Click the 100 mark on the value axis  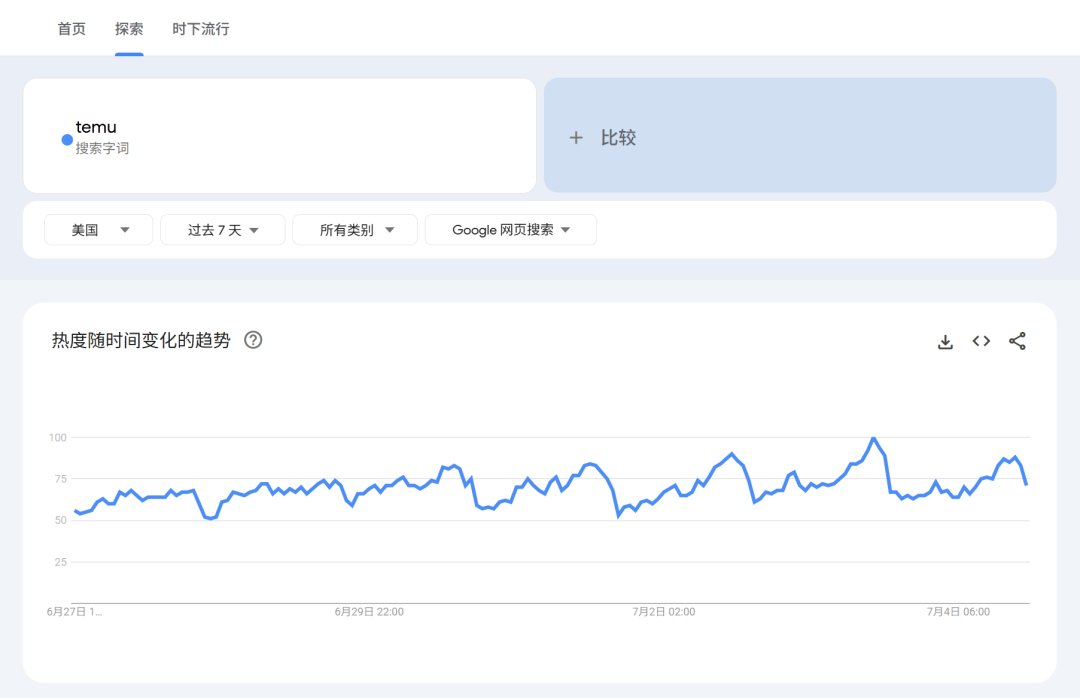(57, 437)
